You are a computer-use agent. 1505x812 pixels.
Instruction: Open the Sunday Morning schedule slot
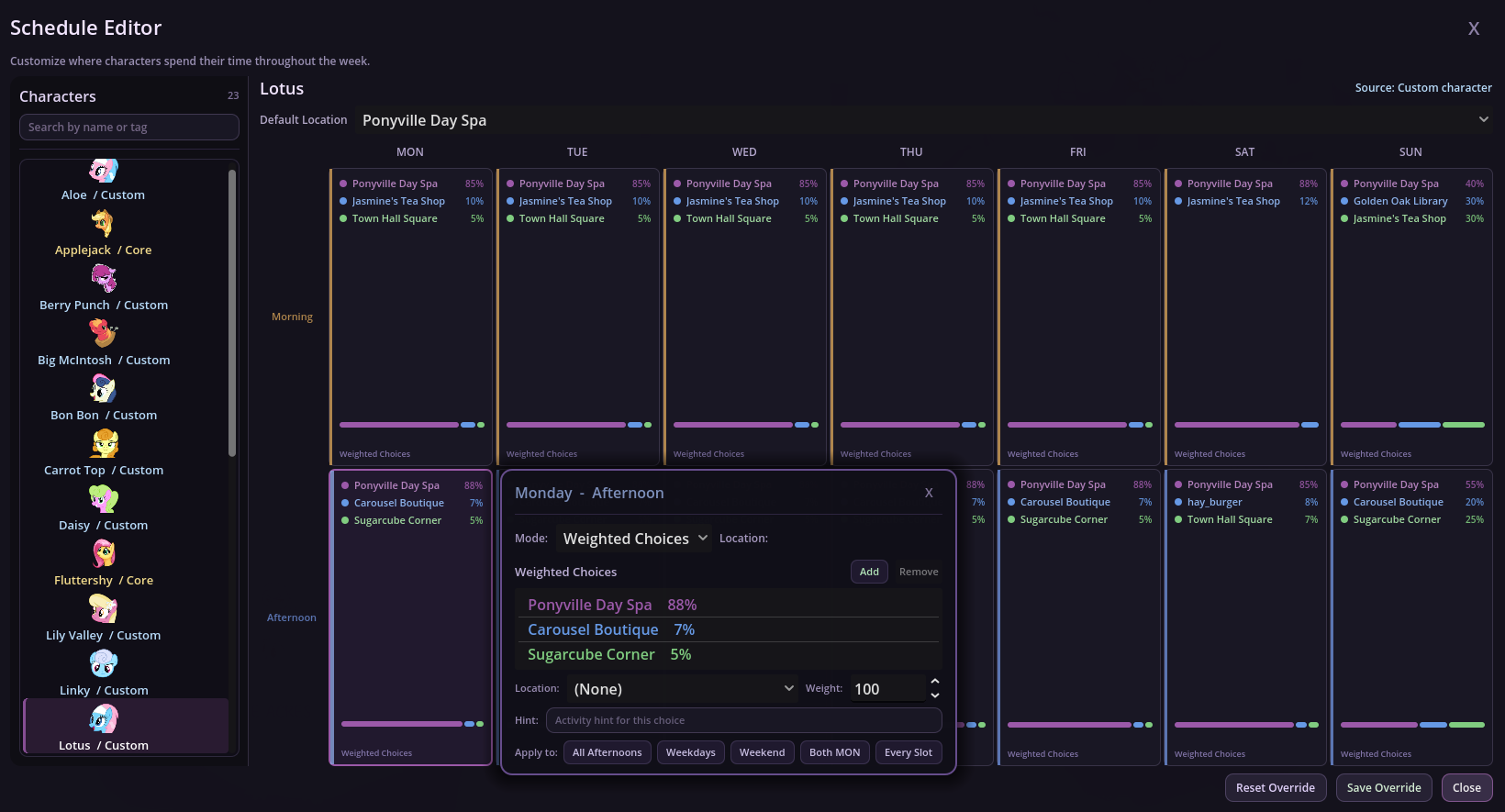click(x=1412, y=317)
